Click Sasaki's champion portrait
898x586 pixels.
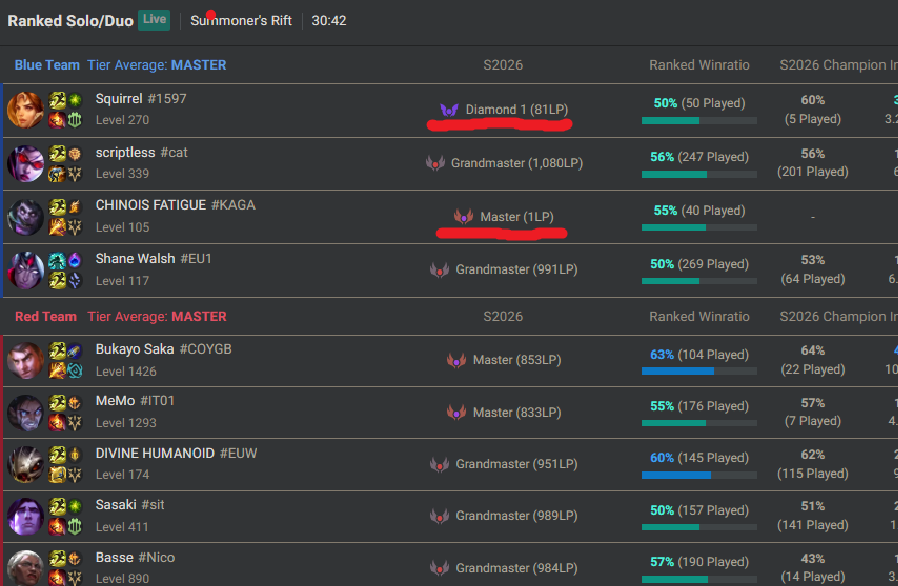pos(25,516)
